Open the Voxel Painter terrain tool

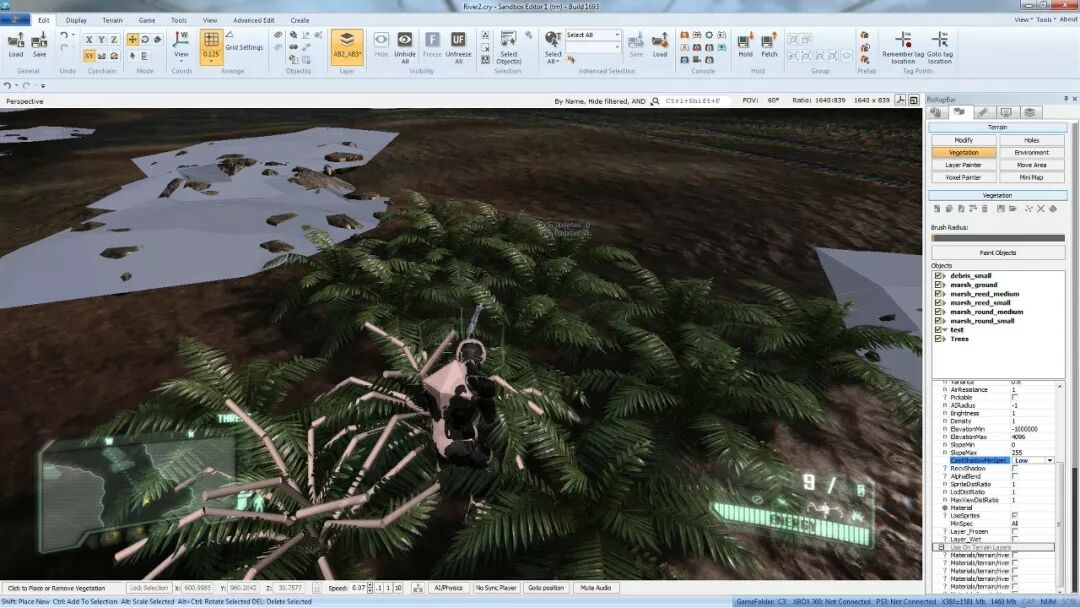tap(963, 178)
